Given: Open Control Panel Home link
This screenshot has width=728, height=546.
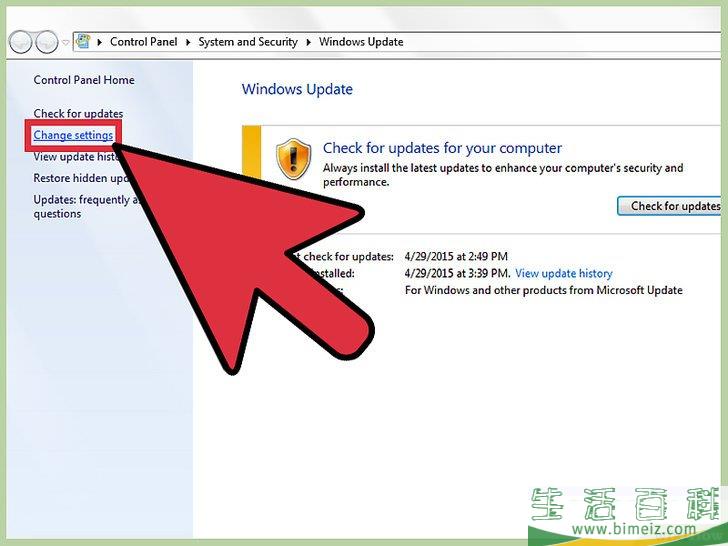Looking at the screenshot, I should coord(84,80).
